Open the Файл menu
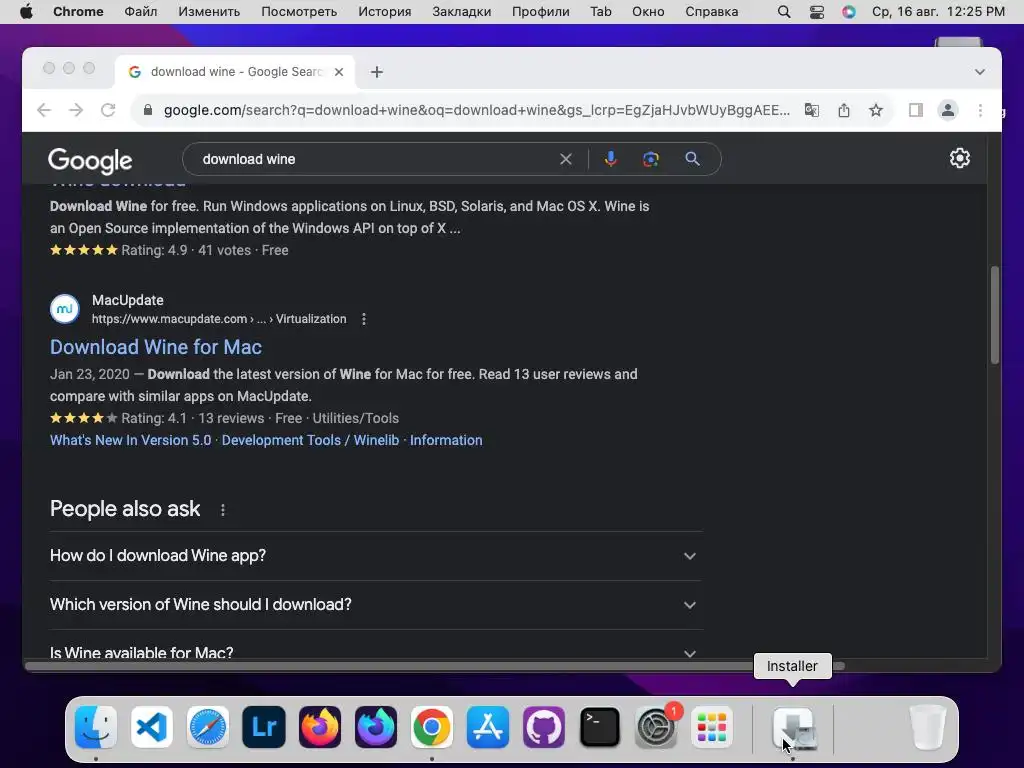 [140, 12]
